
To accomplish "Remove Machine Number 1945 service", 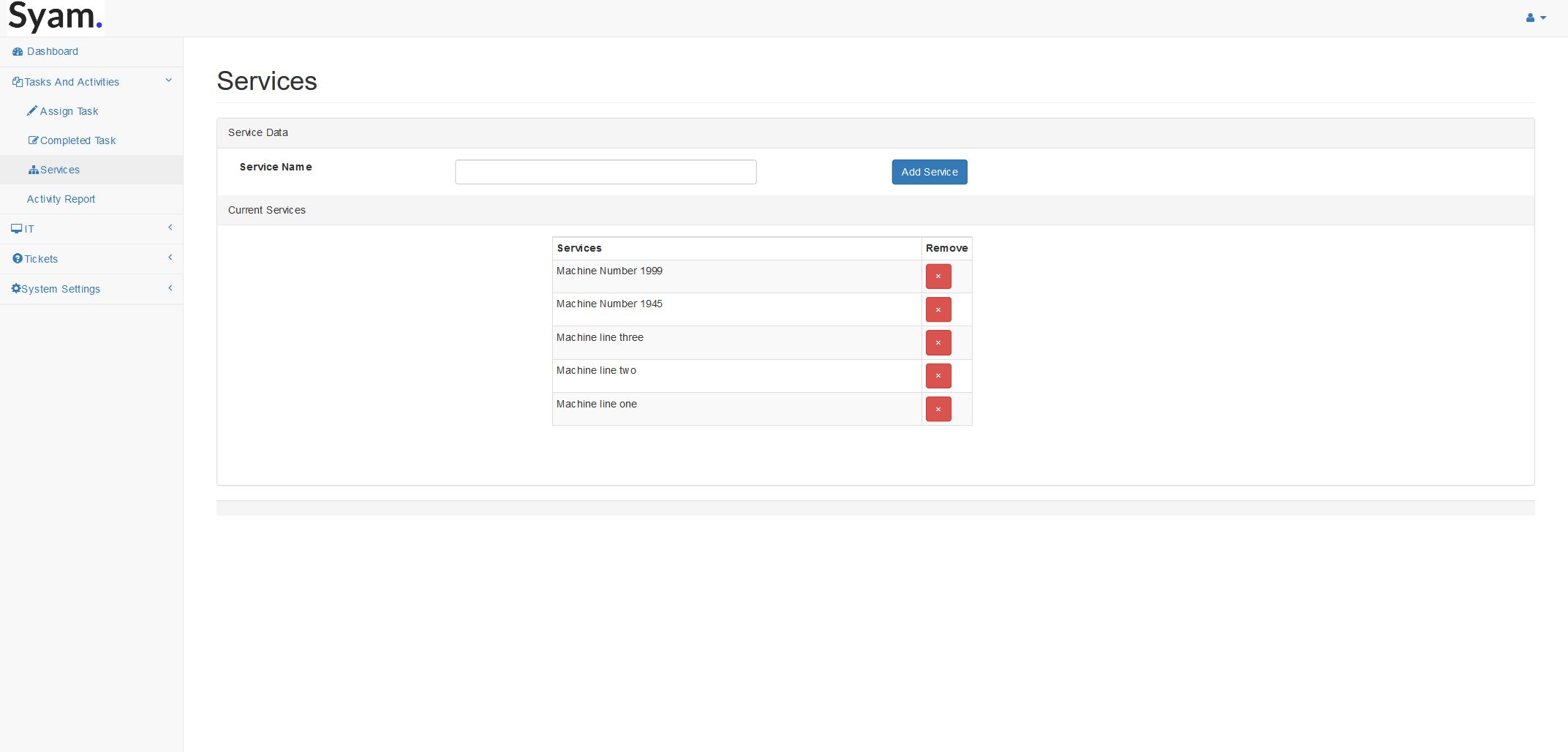I will point(938,309).
